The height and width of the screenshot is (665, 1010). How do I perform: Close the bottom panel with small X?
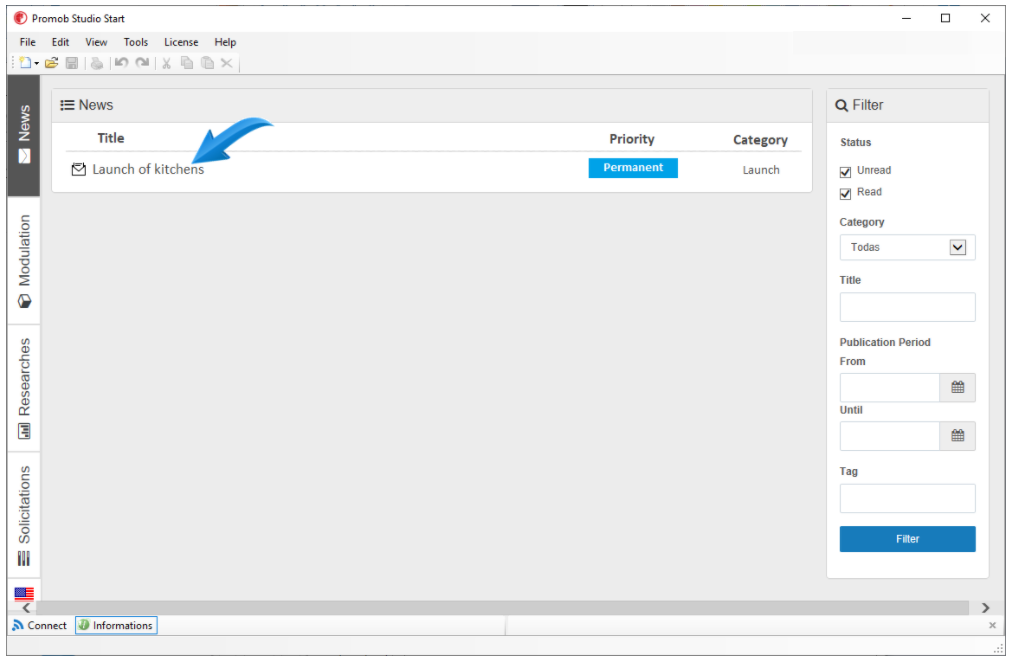[992, 625]
